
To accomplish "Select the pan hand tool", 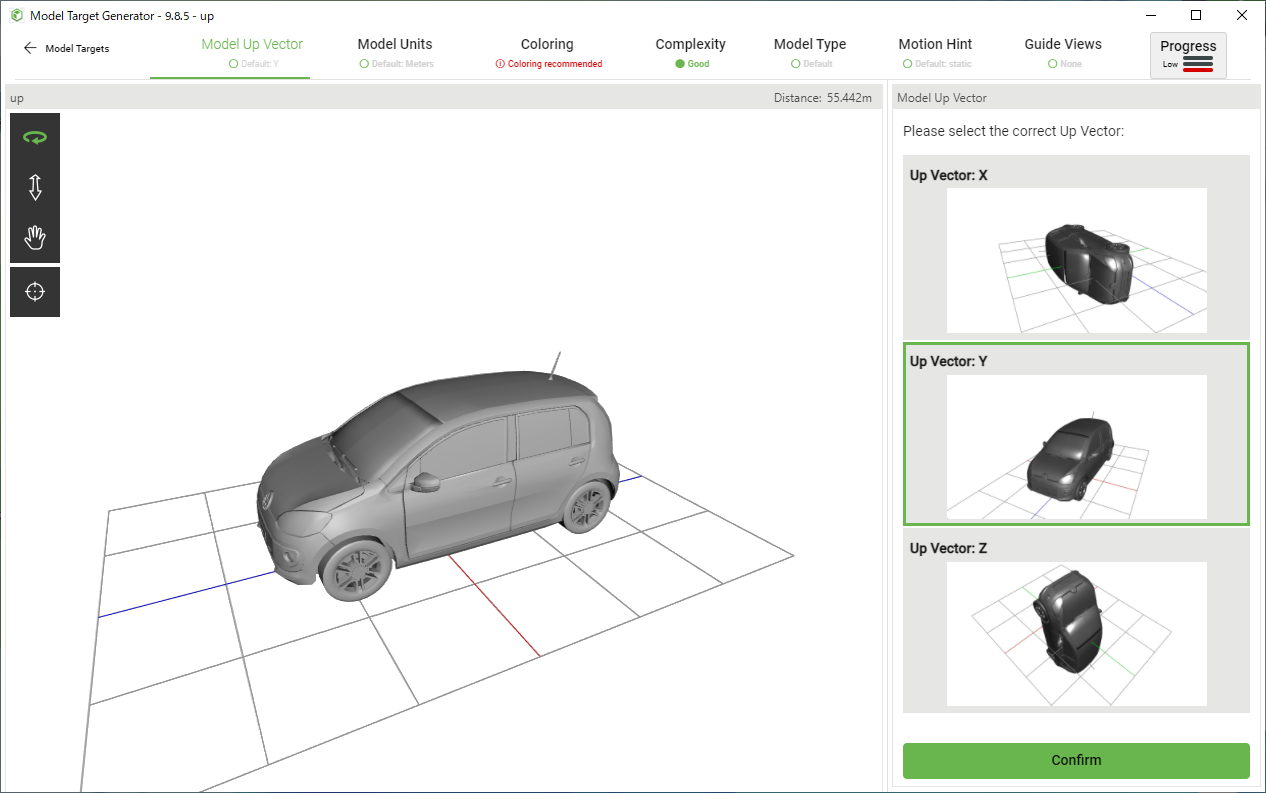I will point(35,238).
